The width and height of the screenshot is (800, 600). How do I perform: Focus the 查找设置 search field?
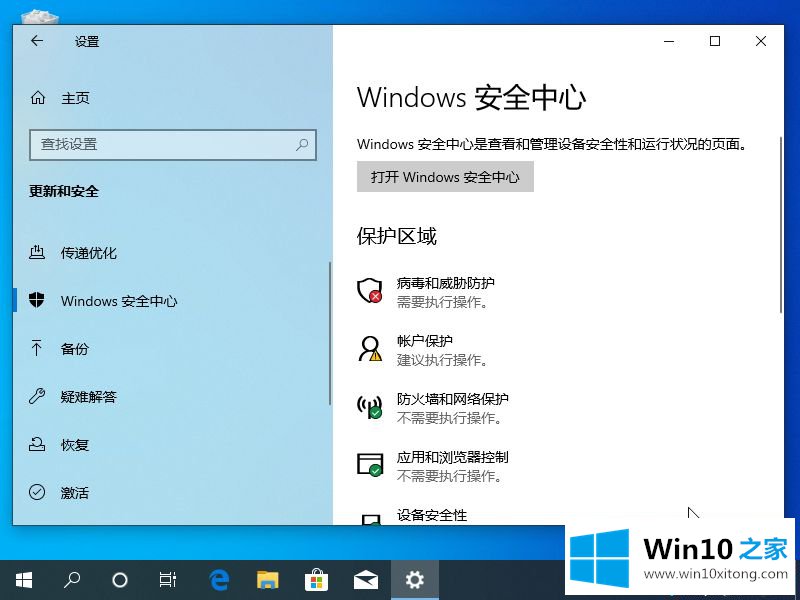(x=173, y=145)
